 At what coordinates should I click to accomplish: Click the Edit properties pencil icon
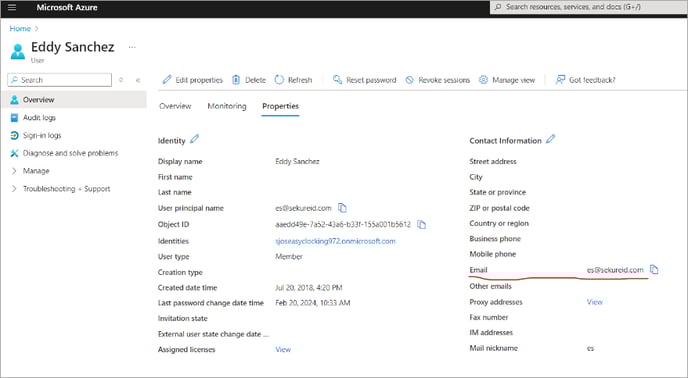point(167,79)
